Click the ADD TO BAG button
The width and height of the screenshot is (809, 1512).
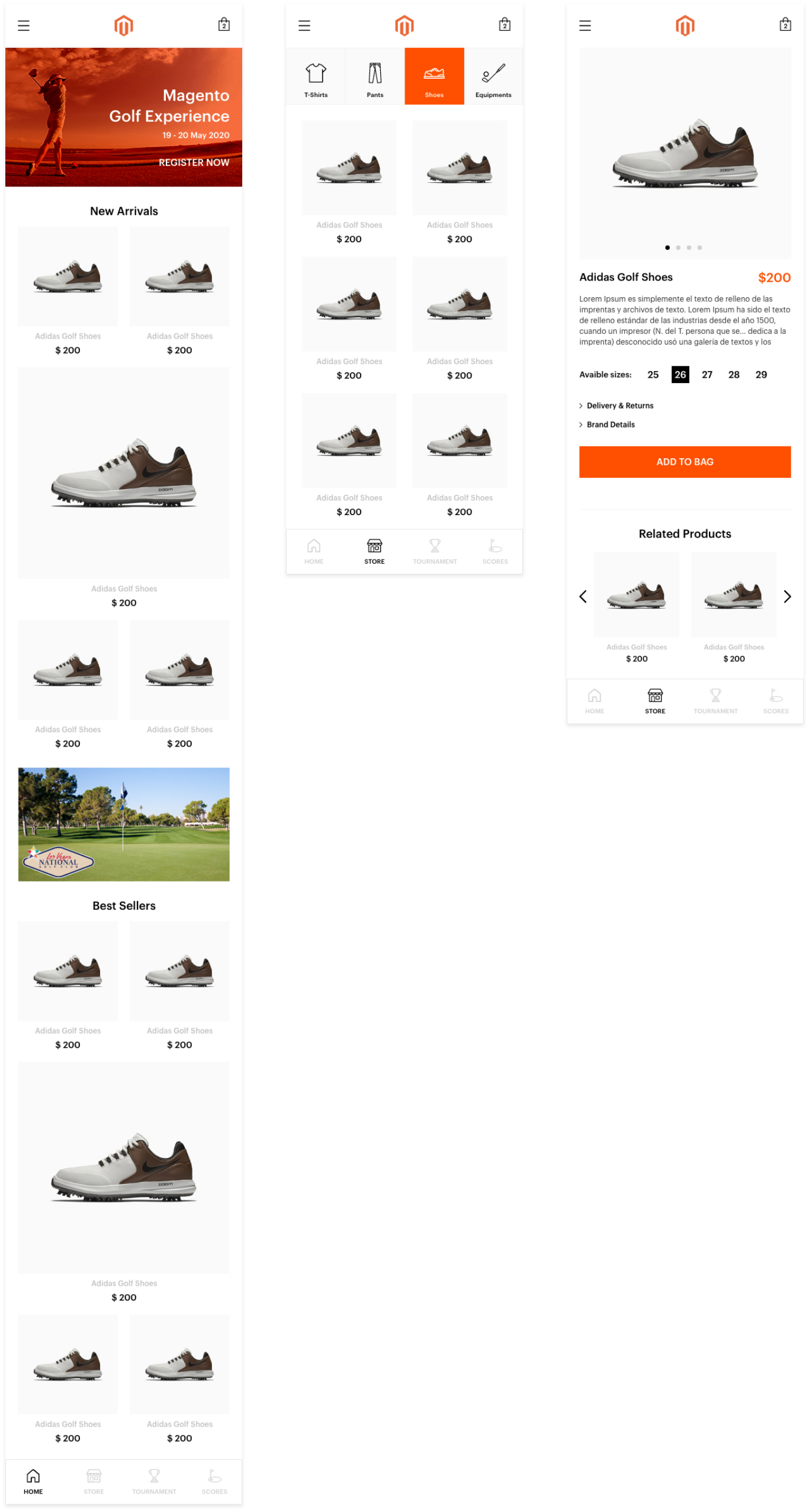[685, 462]
